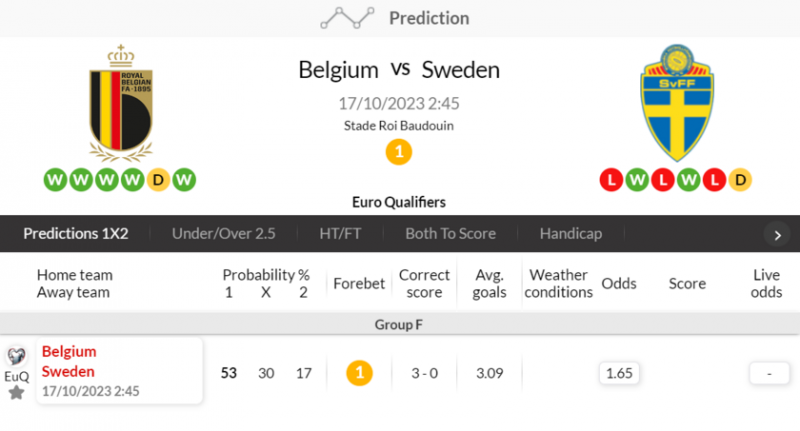Viewport: 800px width, 431px height.
Task: Click the Sweden SvFF team crest
Action: 676,102
